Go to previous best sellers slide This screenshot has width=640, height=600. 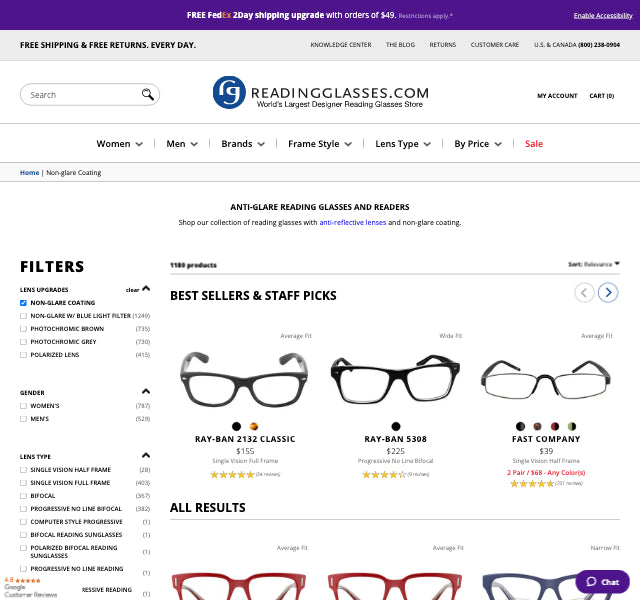[584, 292]
